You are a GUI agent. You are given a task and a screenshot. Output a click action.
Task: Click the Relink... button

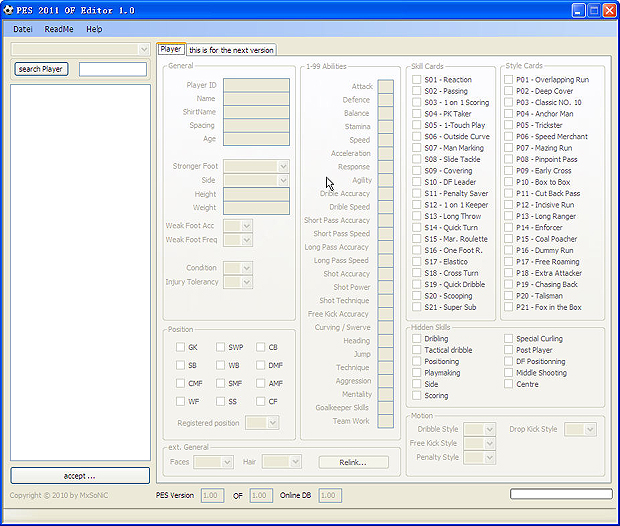click(x=354, y=462)
